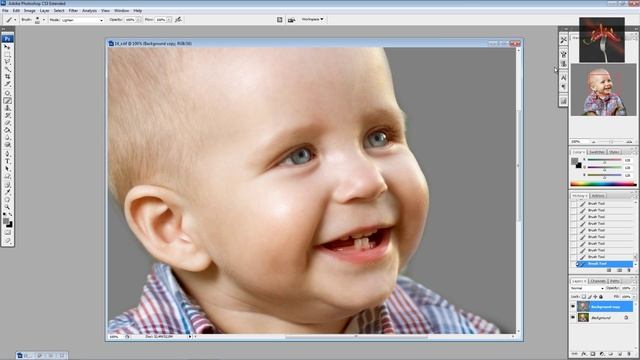Select the Blur tool
Screen dimensions: 640x360
[x=7, y=137]
